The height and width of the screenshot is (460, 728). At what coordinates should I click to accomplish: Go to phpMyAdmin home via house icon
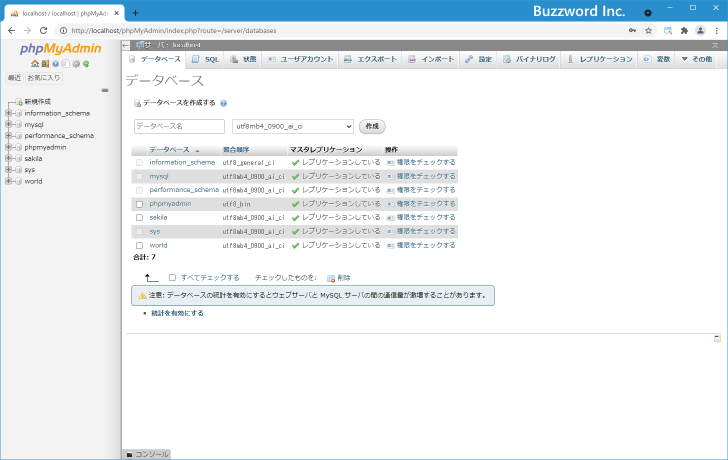click(x=34, y=64)
